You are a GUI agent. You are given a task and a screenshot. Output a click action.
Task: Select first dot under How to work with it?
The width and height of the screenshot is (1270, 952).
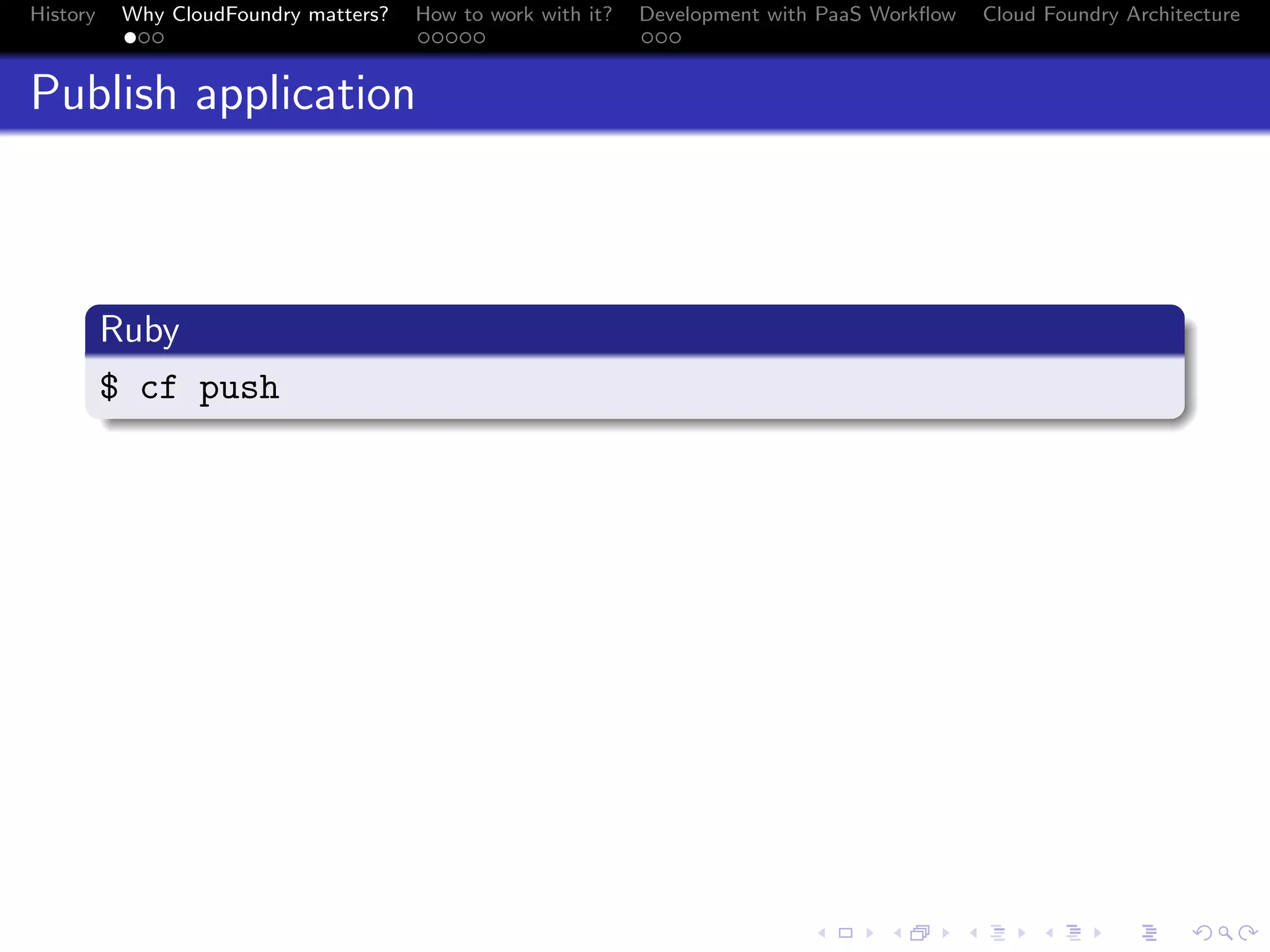click(x=424, y=38)
